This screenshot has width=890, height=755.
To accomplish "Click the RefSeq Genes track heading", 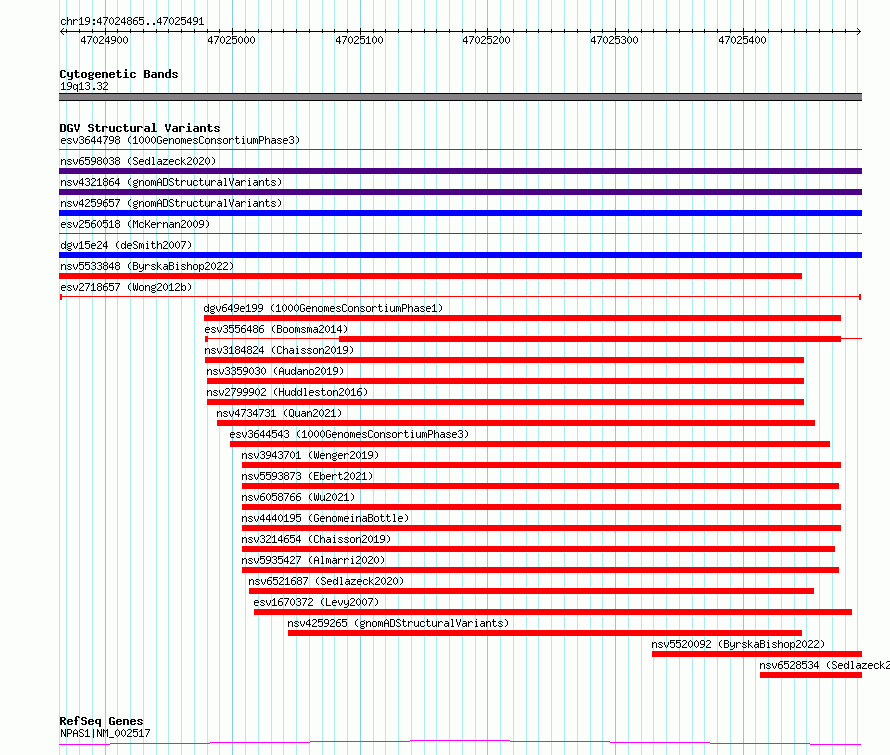I will coord(101,721).
